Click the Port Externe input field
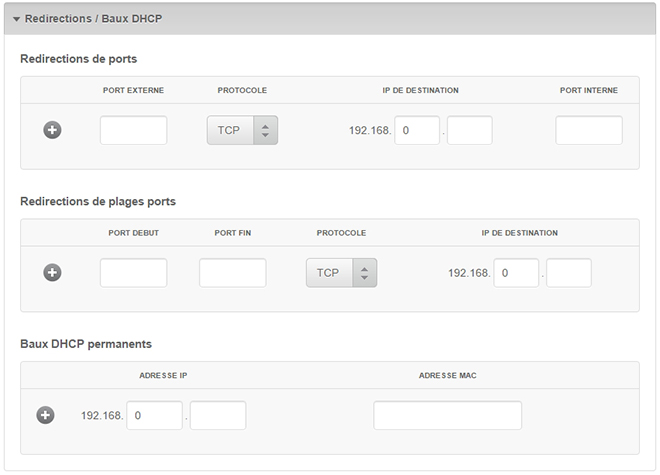Viewport: 660px width, 475px height. tap(133, 130)
